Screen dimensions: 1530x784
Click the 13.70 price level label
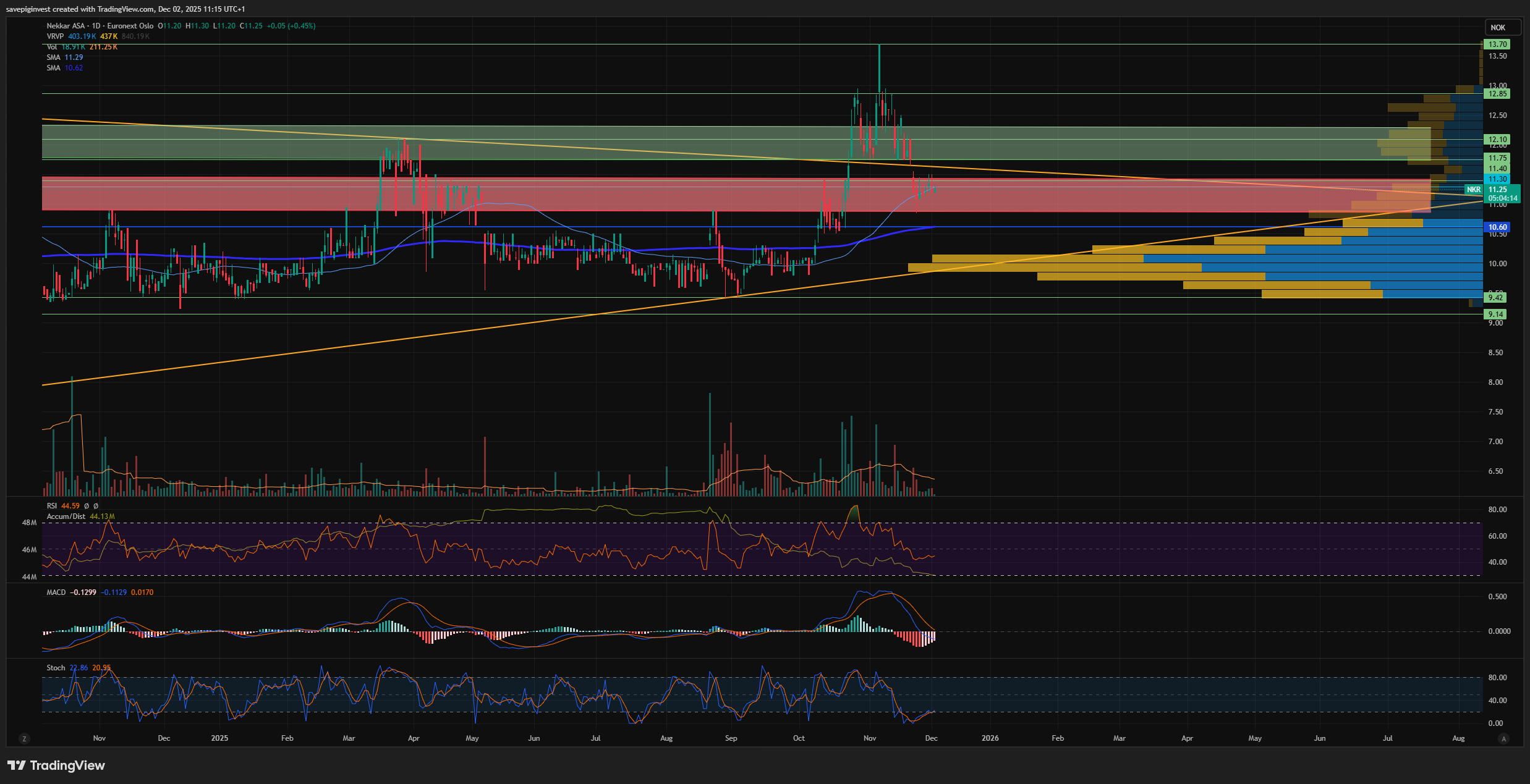pos(1497,44)
